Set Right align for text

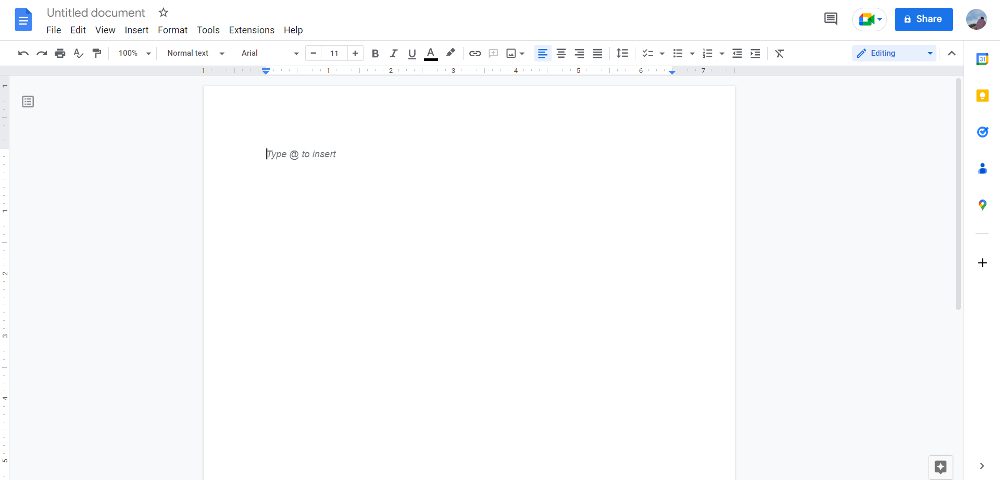(579, 54)
